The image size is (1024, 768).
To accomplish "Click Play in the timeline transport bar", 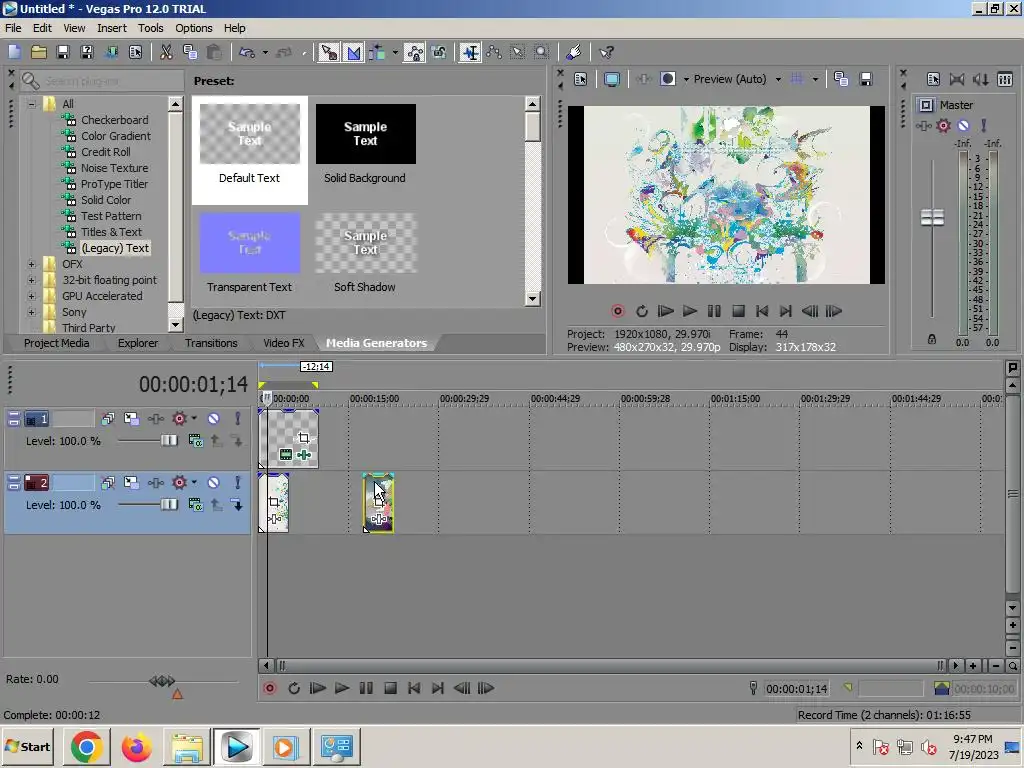I will [342, 688].
